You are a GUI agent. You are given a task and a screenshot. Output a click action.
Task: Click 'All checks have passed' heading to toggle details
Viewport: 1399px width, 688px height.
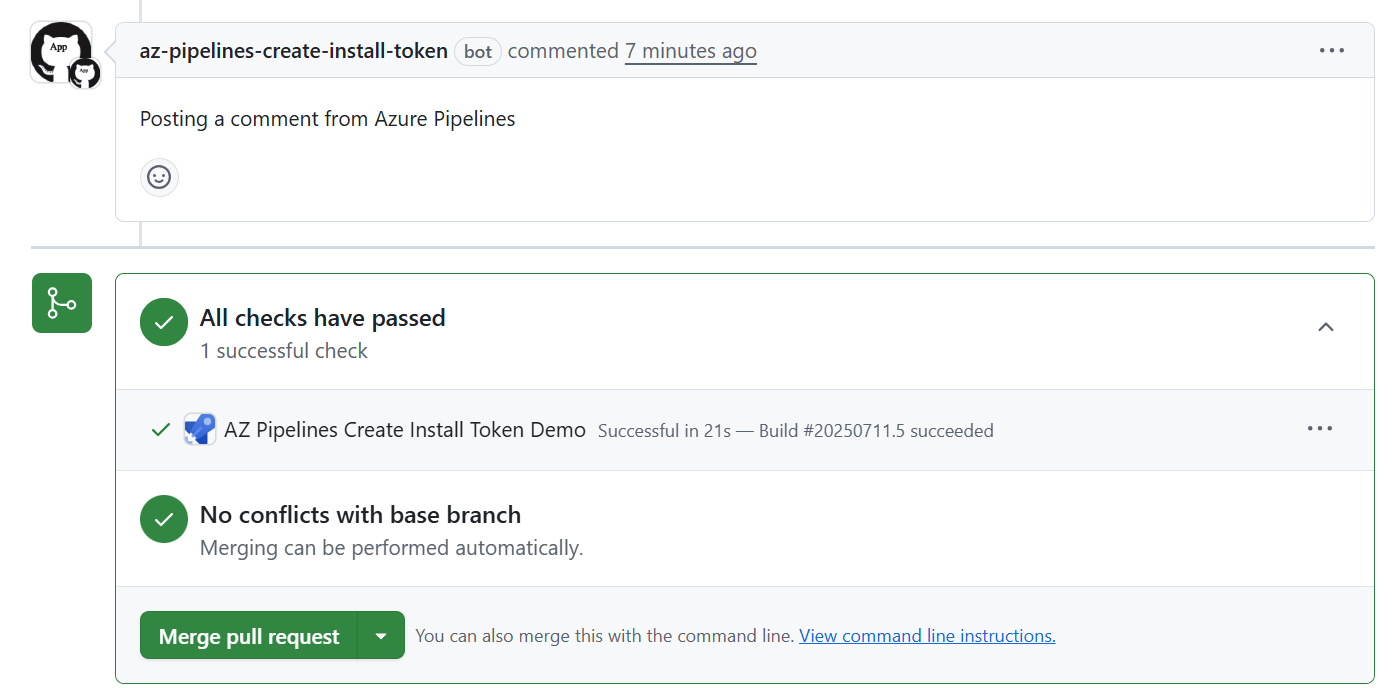point(322,318)
